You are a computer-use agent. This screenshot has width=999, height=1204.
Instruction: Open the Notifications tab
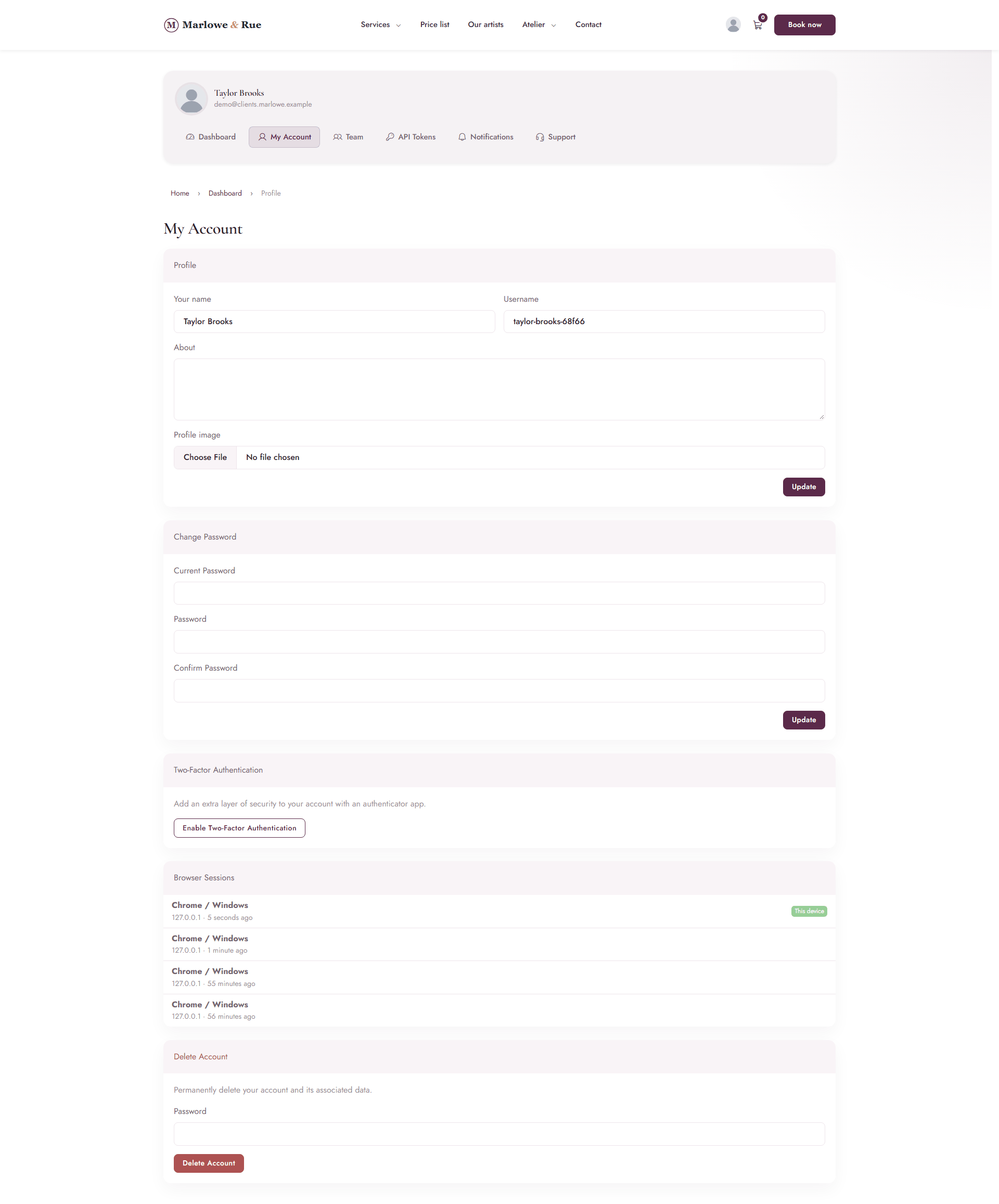pyautogui.click(x=485, y=137)
